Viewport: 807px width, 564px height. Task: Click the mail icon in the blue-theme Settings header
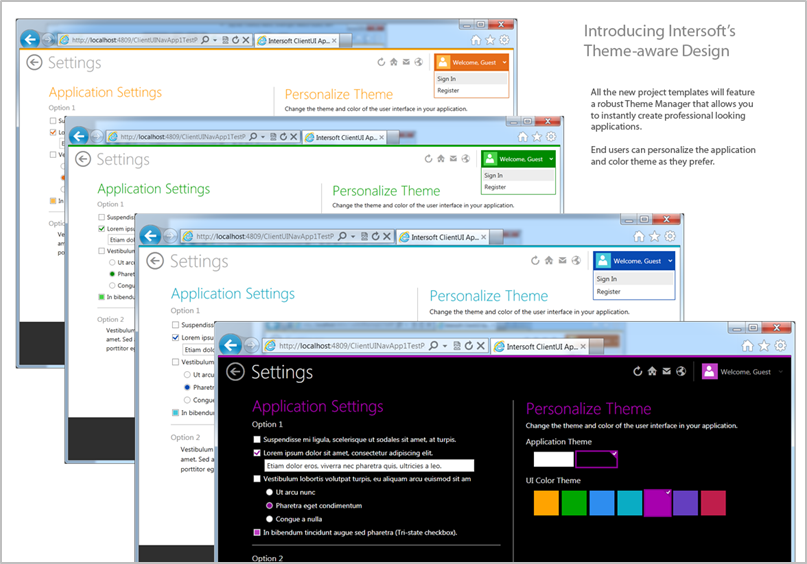click(563, 260)
